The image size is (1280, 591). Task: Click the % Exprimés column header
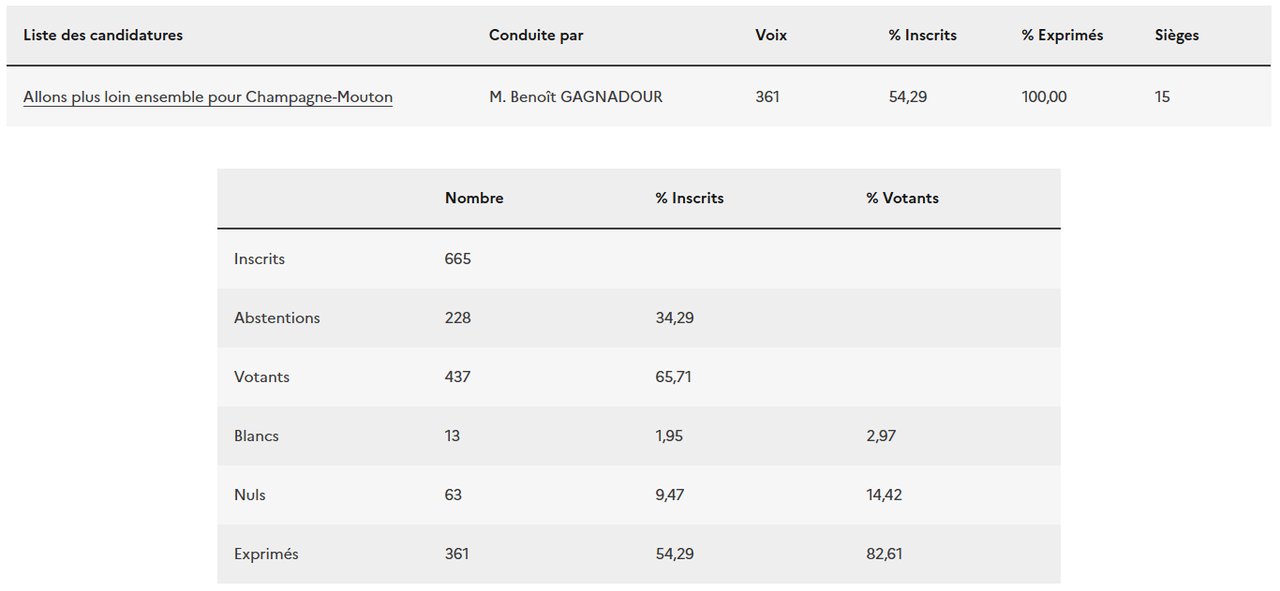(1062, 35)
